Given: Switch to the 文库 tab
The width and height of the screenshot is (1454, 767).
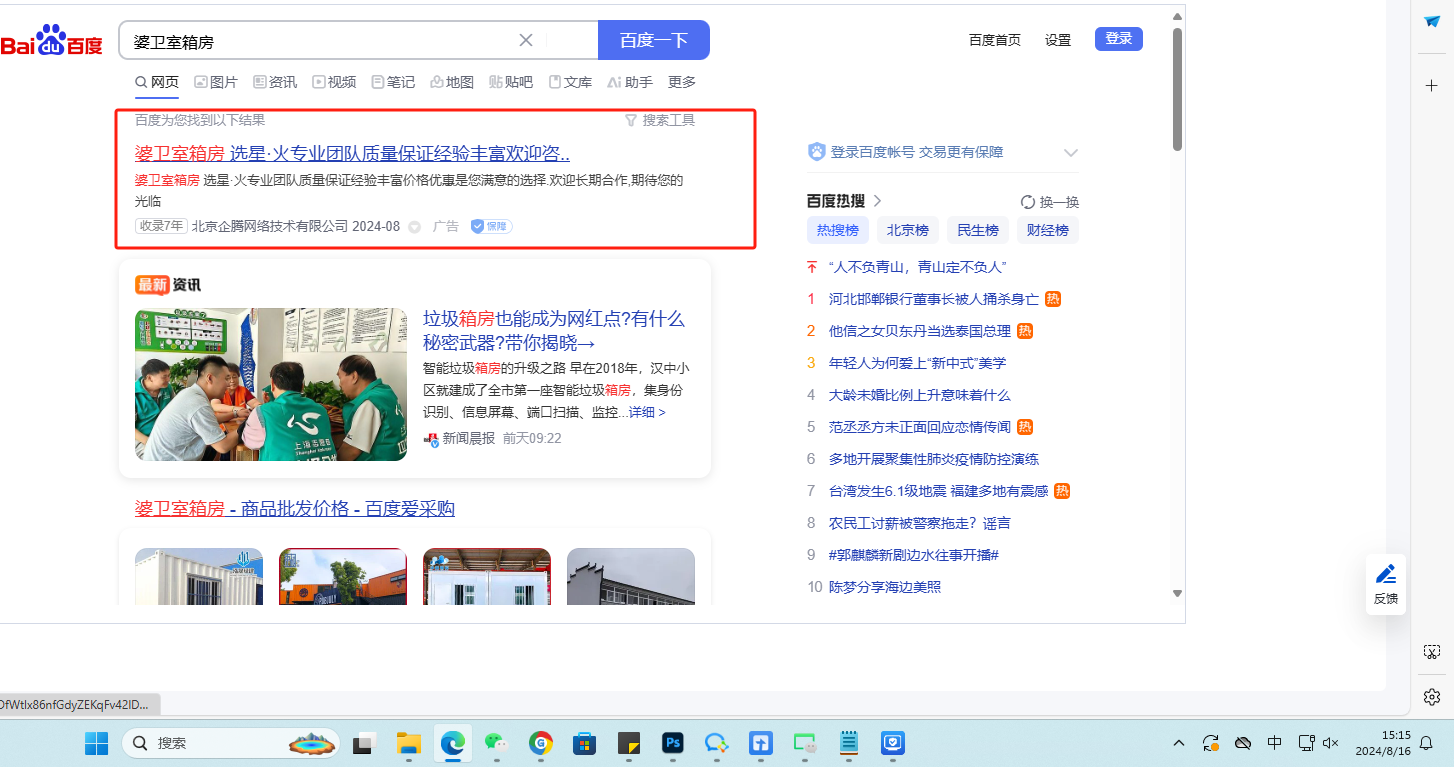Looking at the screenshot, I should pyautogui.click(x=570, y=82).
